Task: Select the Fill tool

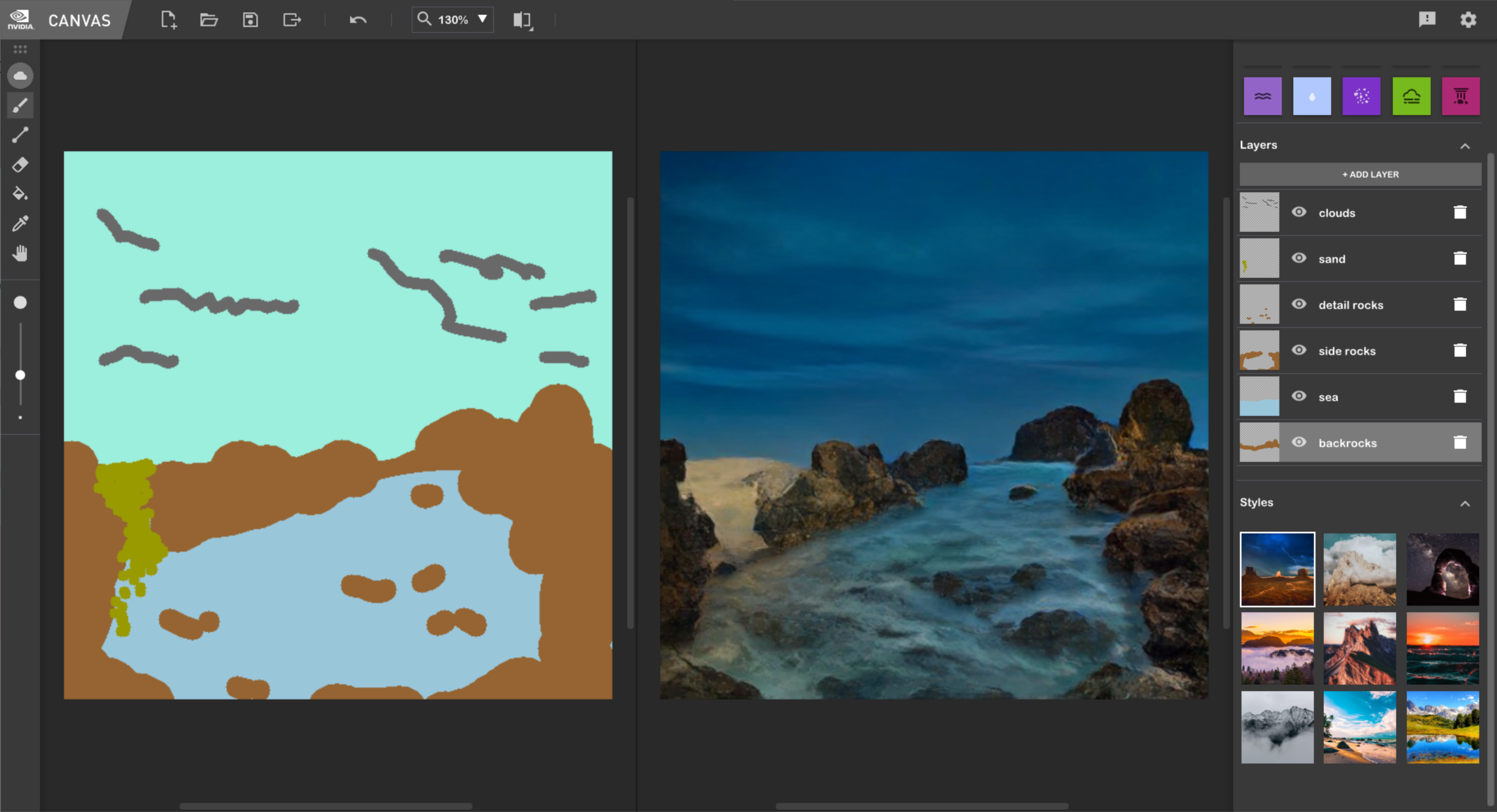Action: [19, 193]
